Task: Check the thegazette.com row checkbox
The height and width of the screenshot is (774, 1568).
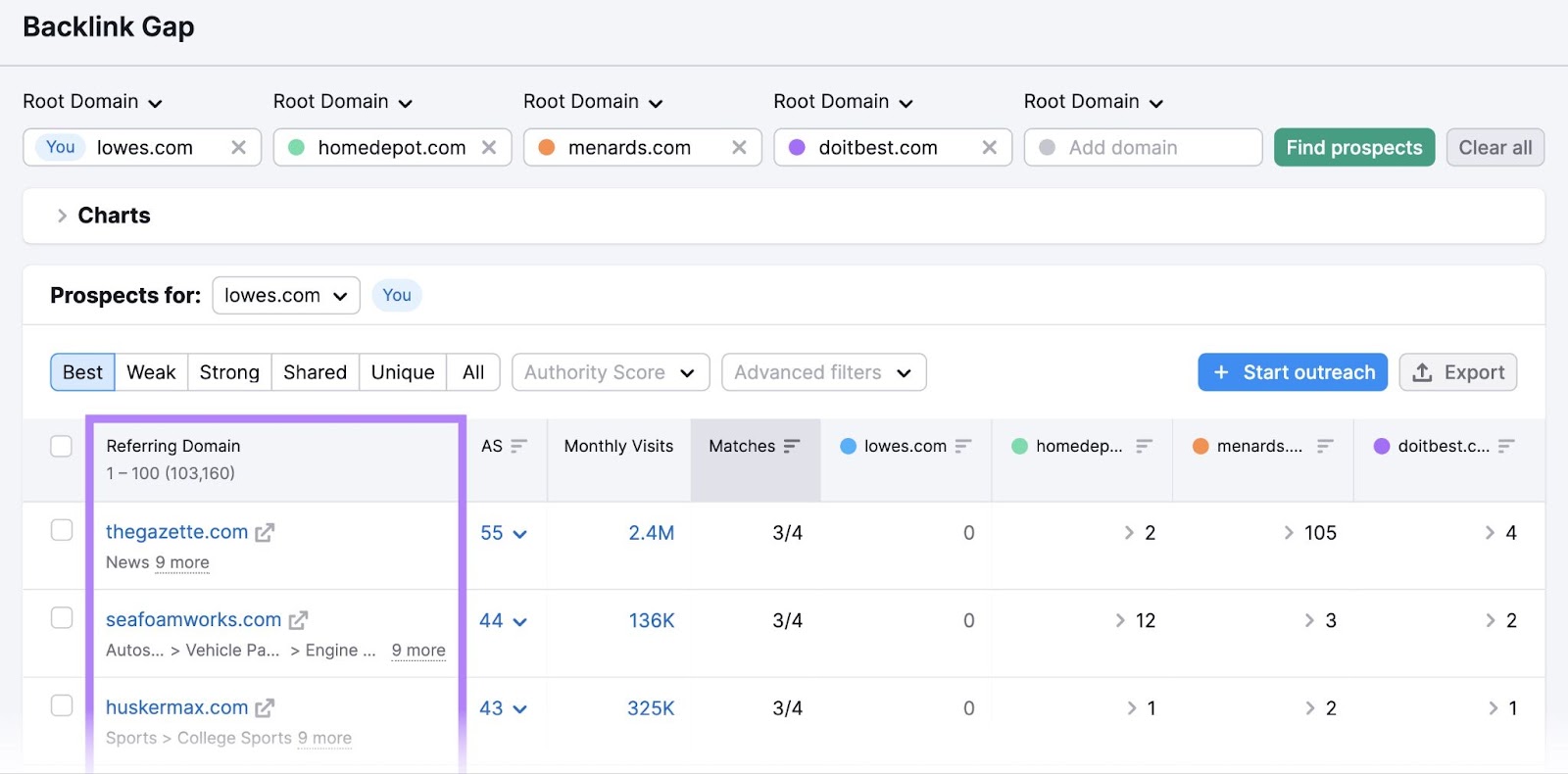Action: point(62,530)
